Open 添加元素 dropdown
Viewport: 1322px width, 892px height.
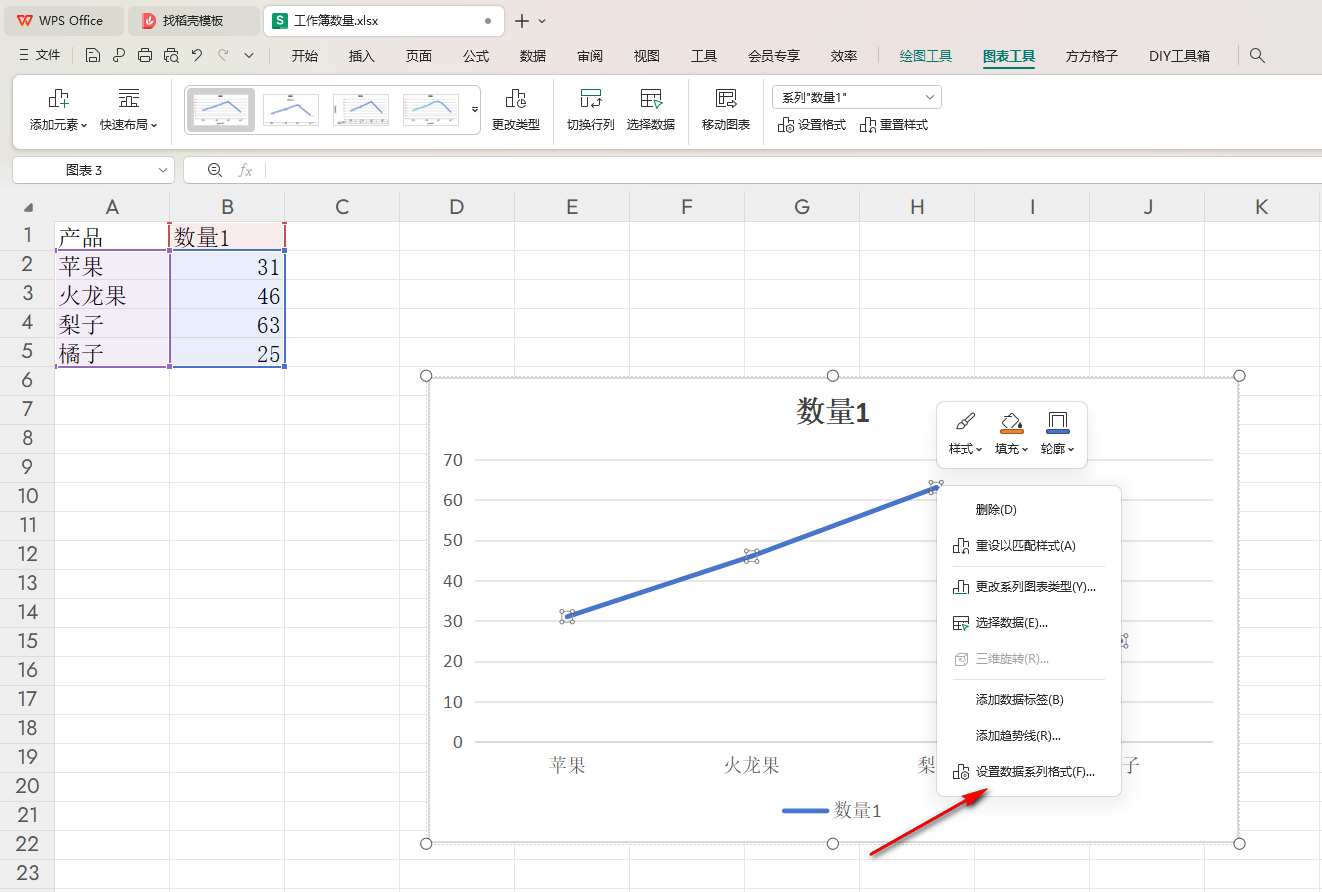pyautogui.click(x=59, y=110)
